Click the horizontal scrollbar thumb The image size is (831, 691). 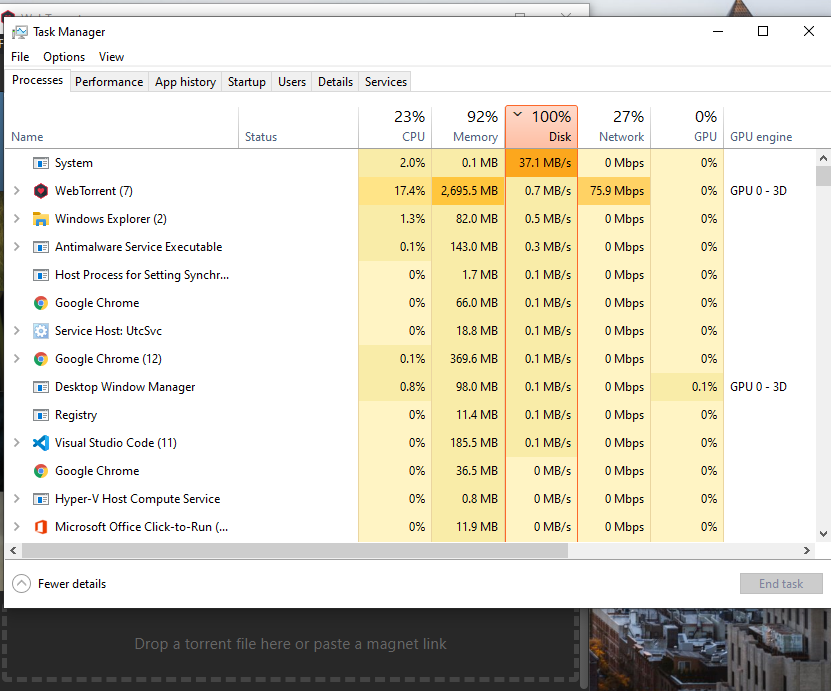pos(295,551)
